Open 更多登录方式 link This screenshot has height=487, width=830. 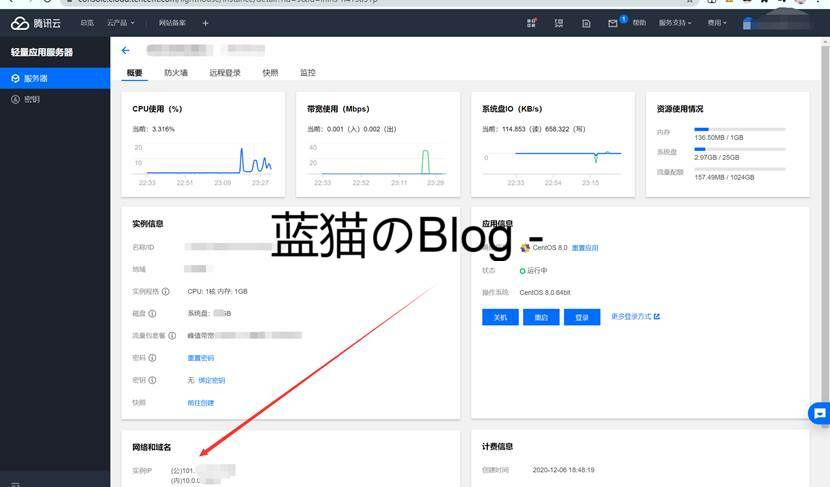635,317
